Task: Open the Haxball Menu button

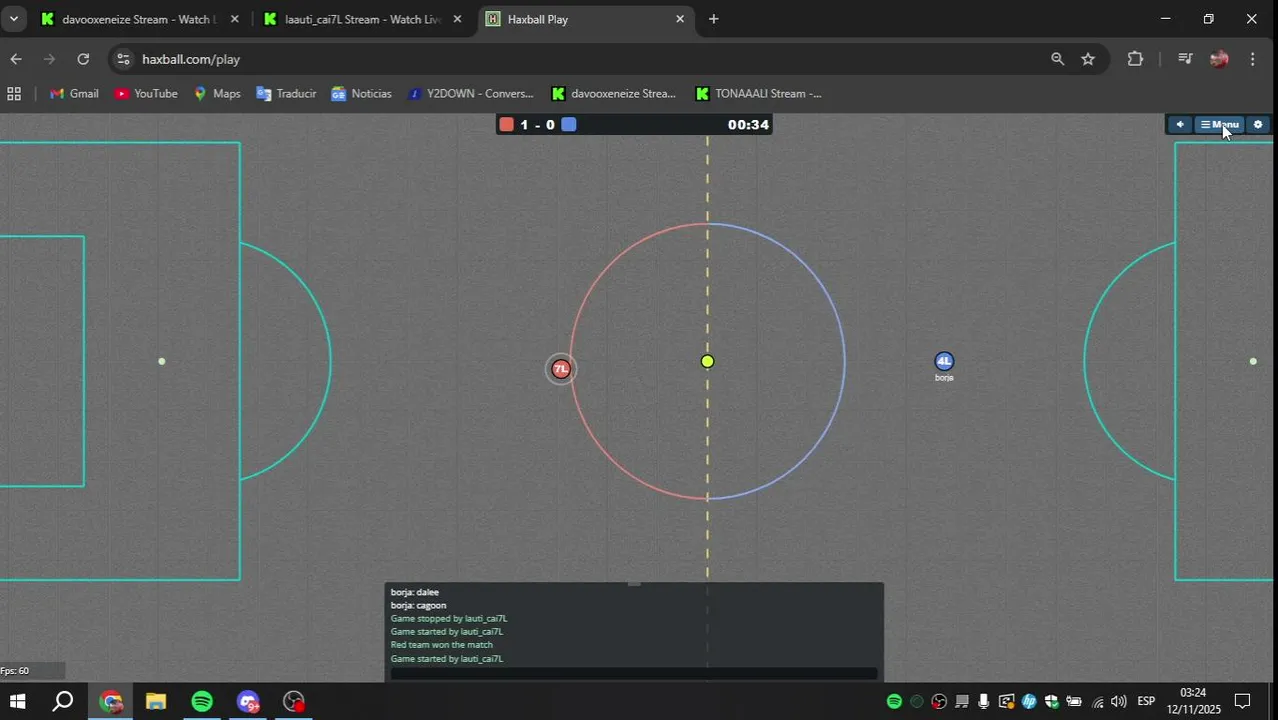Action: tap(1220, 125)
